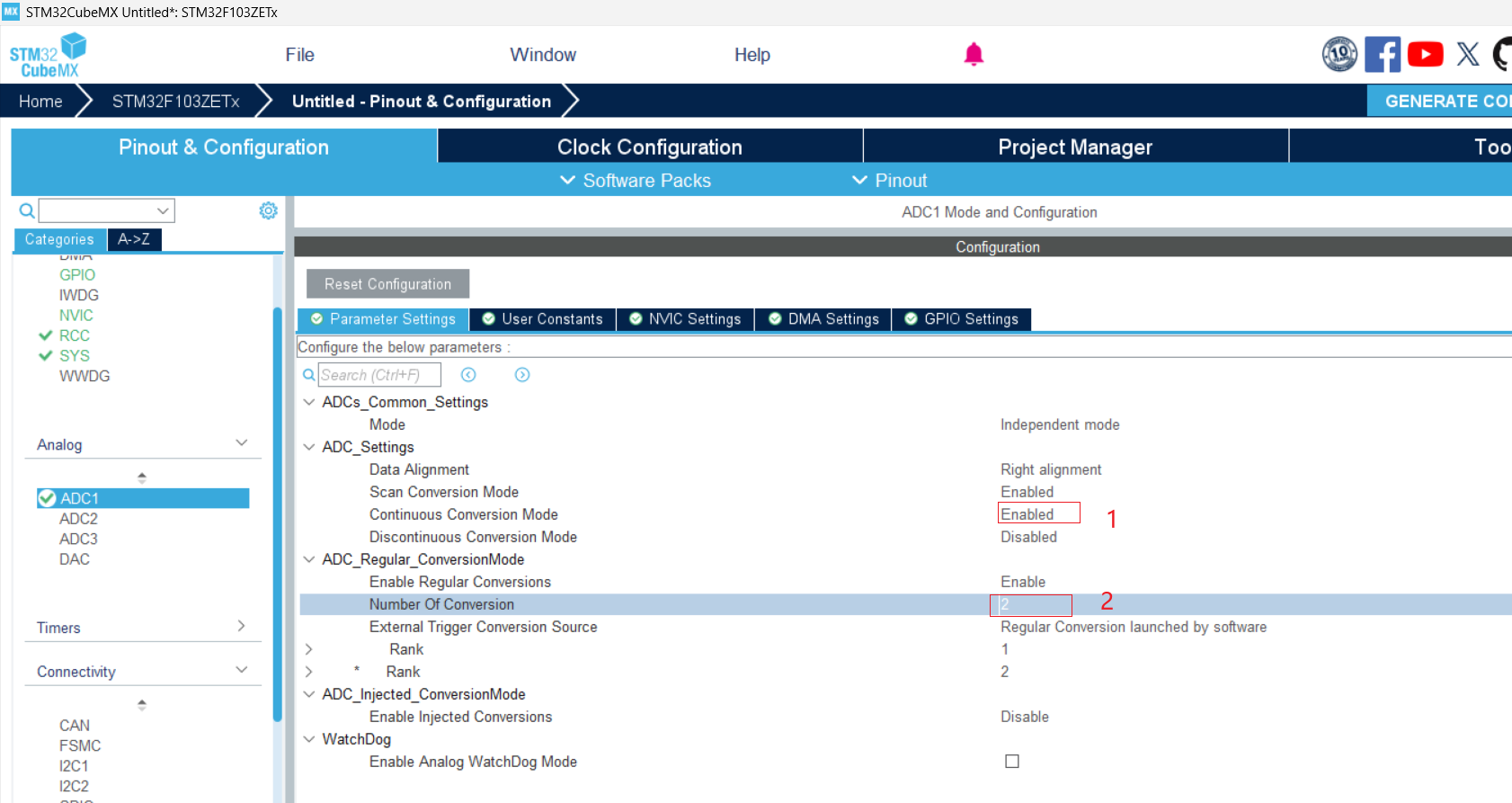Select NVIC in the category list

pos(76,316)
